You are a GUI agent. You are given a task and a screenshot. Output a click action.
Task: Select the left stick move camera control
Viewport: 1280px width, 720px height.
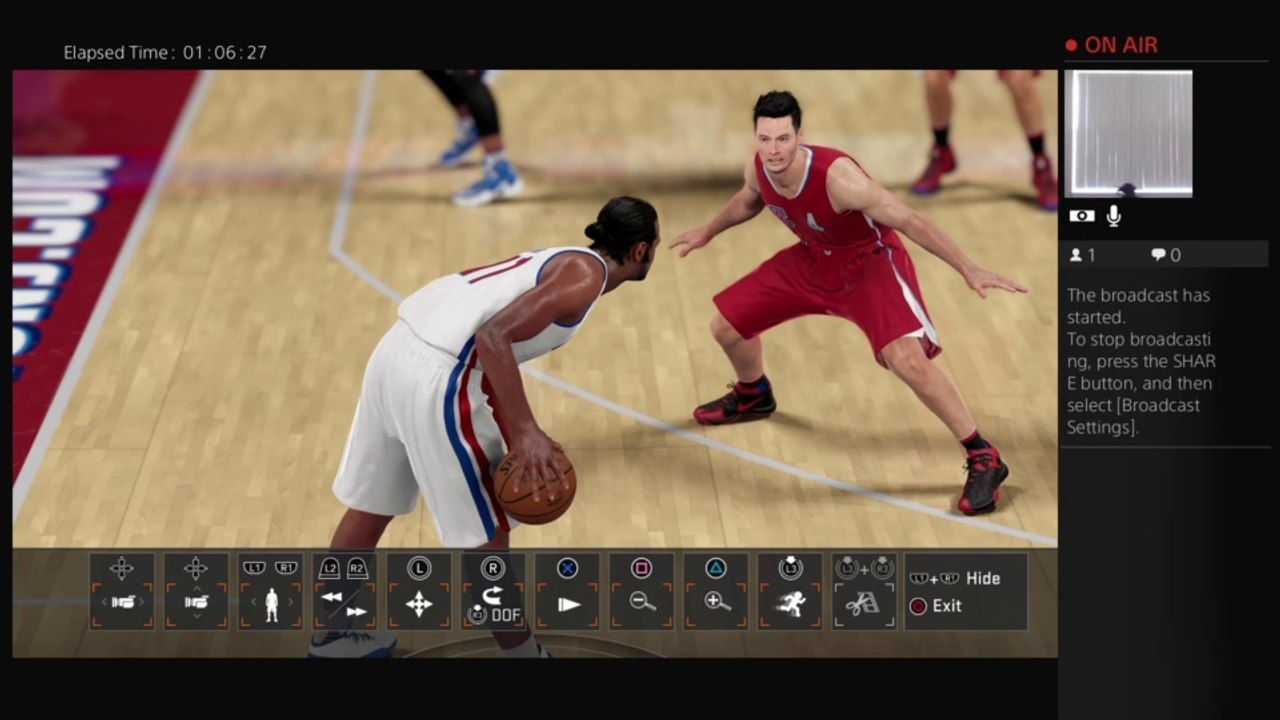pos(418,591)
